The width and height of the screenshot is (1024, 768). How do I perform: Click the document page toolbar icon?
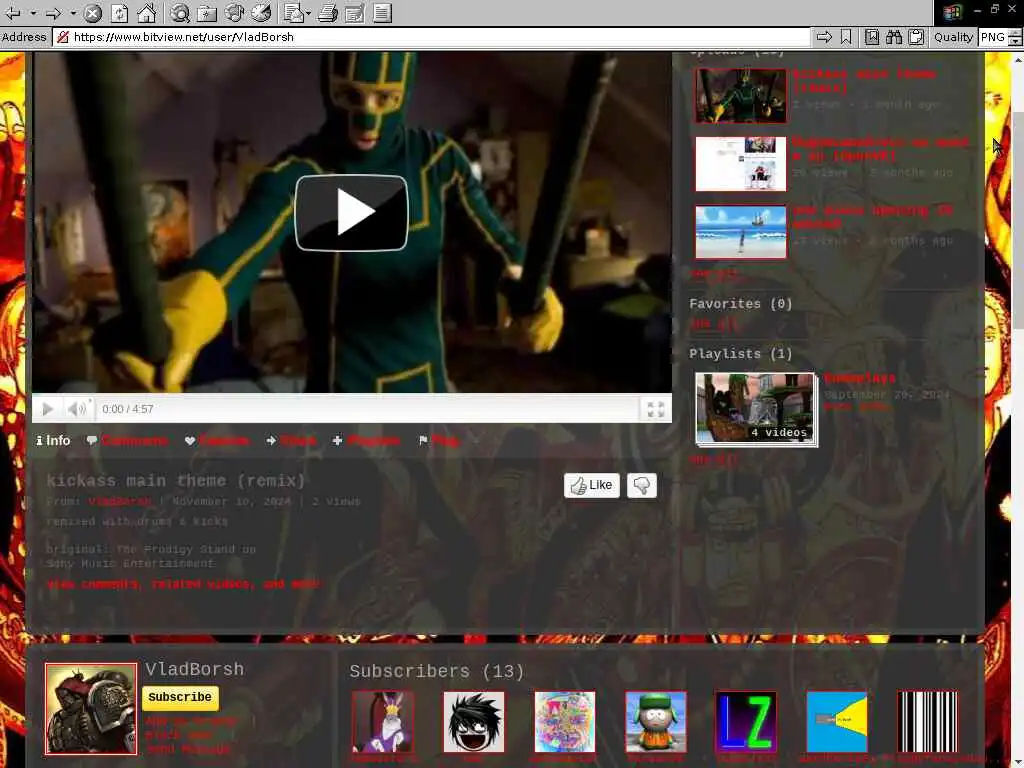[383, 12]
